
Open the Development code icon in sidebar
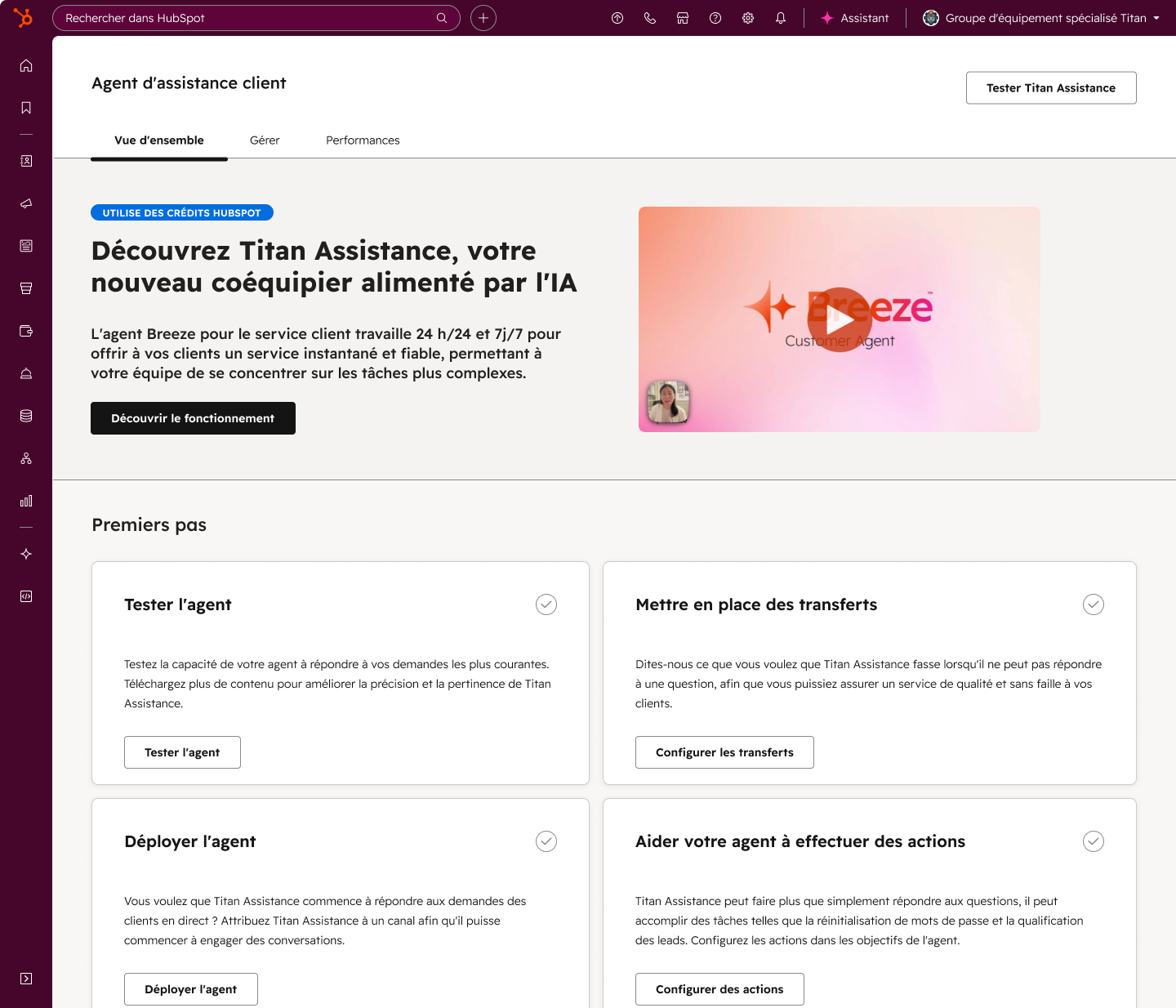click(x=26, y=596)
